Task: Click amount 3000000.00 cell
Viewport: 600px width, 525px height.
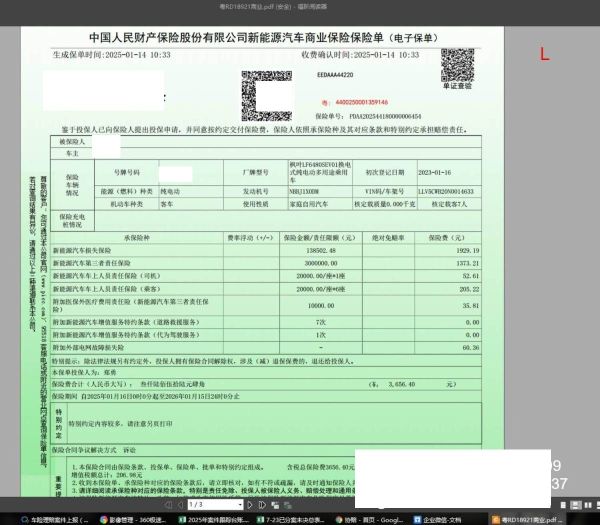Action: click(321, 263)
